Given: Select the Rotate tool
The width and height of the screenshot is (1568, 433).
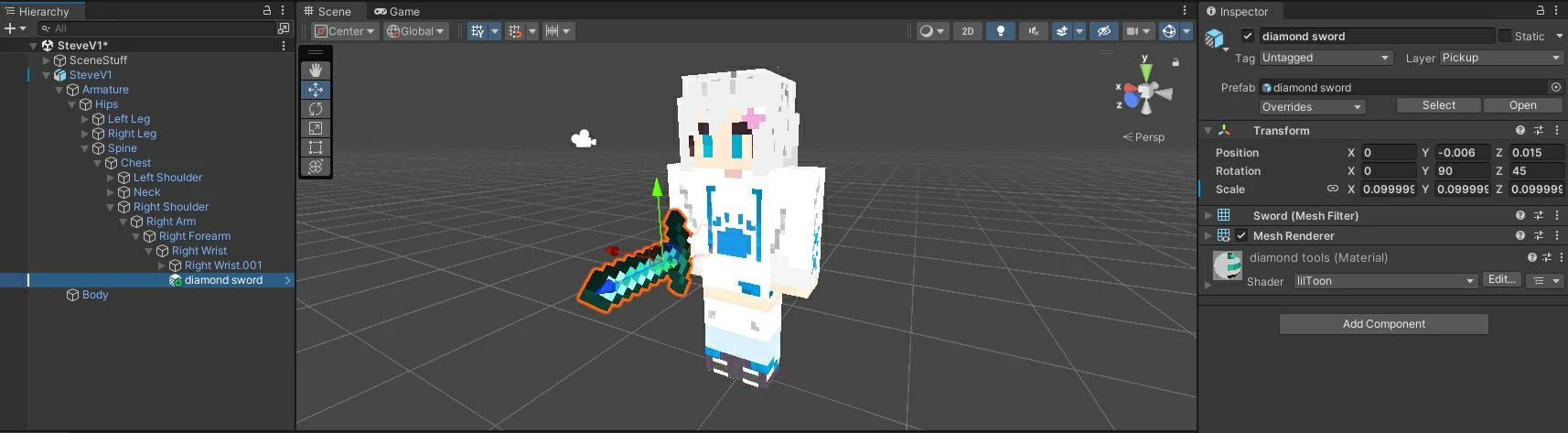Looking at the screenshot, I should 316,109.
